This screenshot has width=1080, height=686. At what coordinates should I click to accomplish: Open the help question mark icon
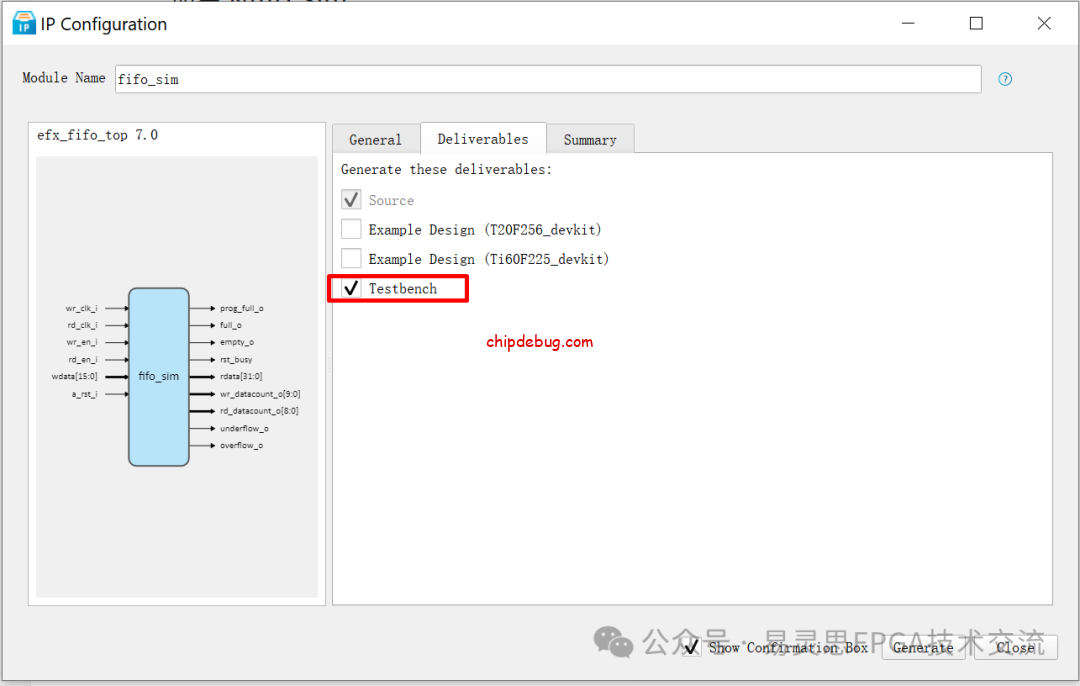click(1004, 78)
